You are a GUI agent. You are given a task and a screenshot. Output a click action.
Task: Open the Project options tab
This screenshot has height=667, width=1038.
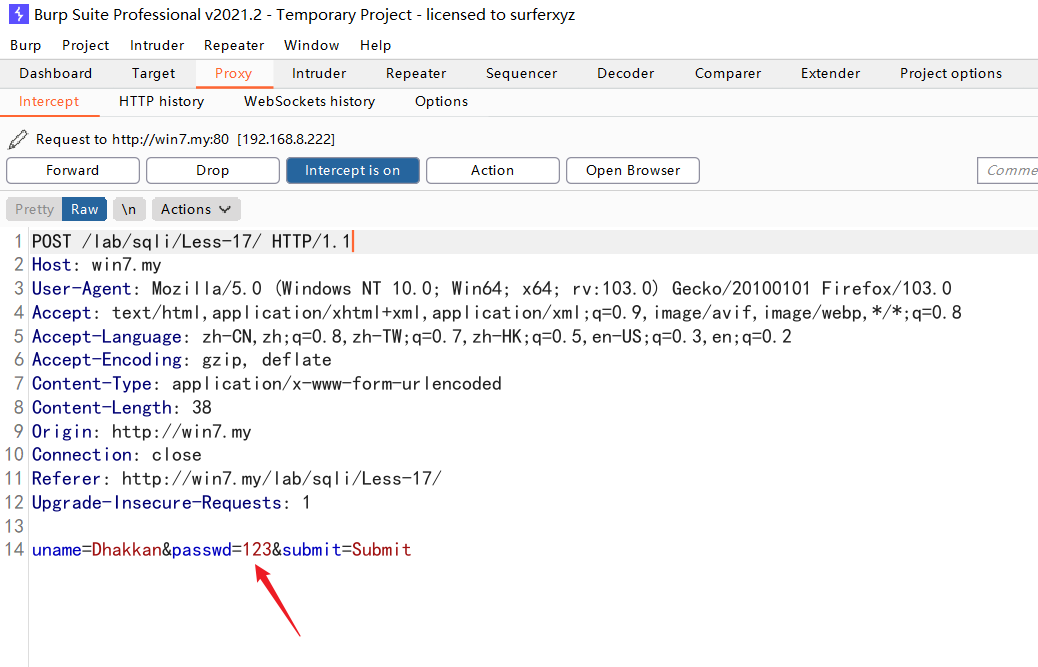click(950, 73)
